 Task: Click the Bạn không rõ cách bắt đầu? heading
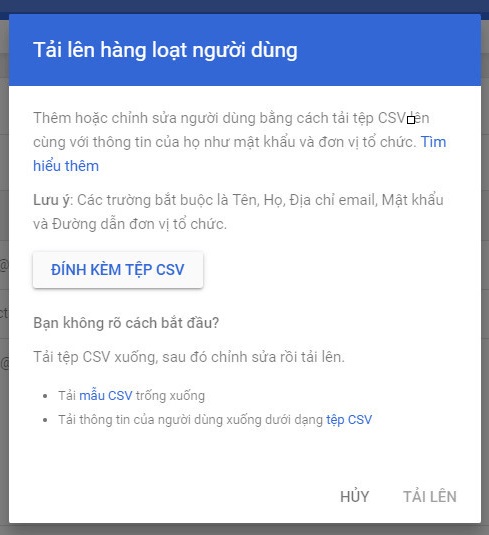click(126, 323)
